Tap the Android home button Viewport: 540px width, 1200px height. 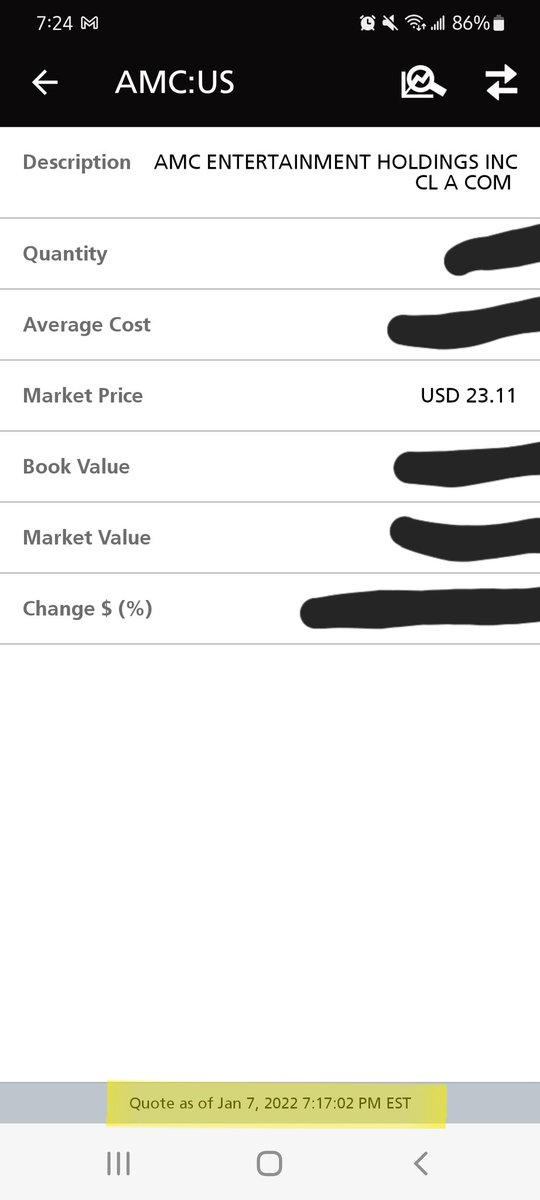269,1163
